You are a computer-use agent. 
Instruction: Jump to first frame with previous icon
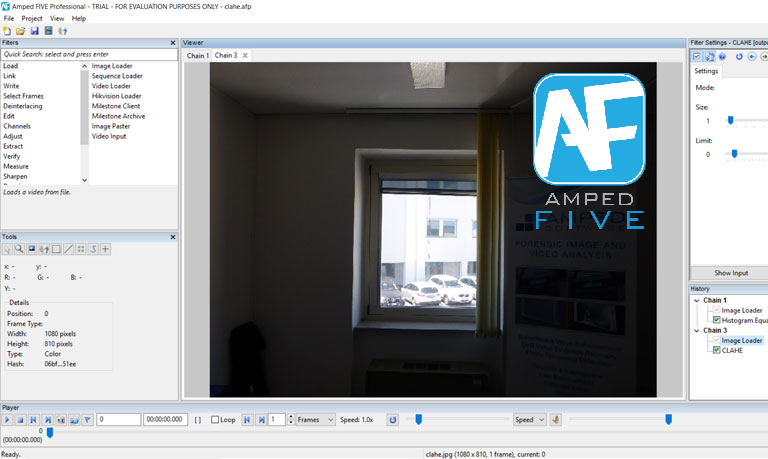(x=34, y=420)
